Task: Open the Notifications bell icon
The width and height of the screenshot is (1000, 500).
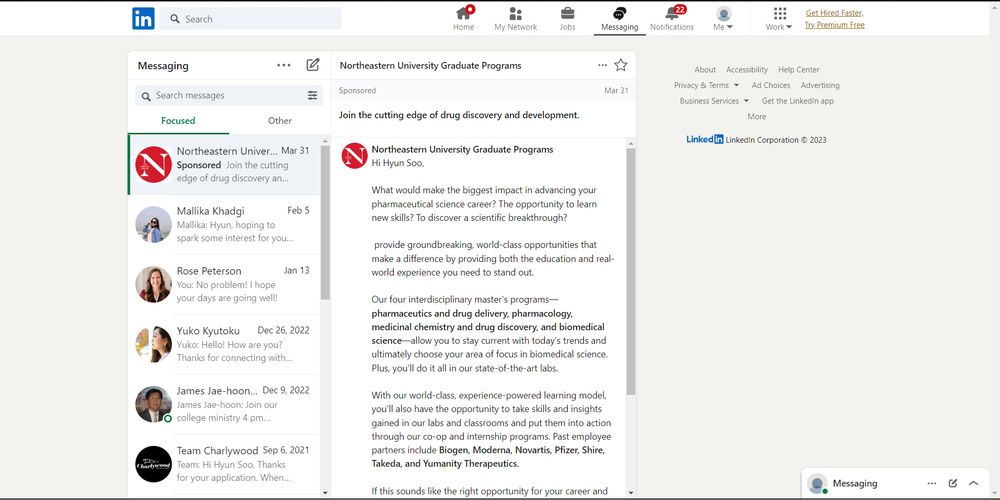Action: [672, 18]
